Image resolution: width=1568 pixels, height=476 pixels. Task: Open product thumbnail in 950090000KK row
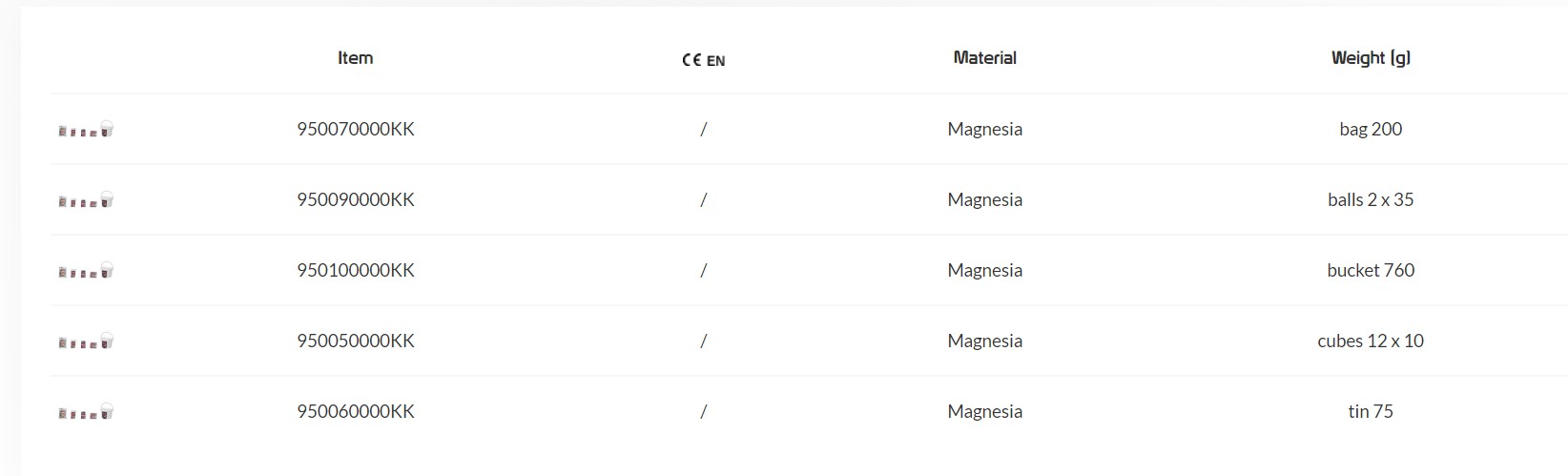[x=86, y=200]
